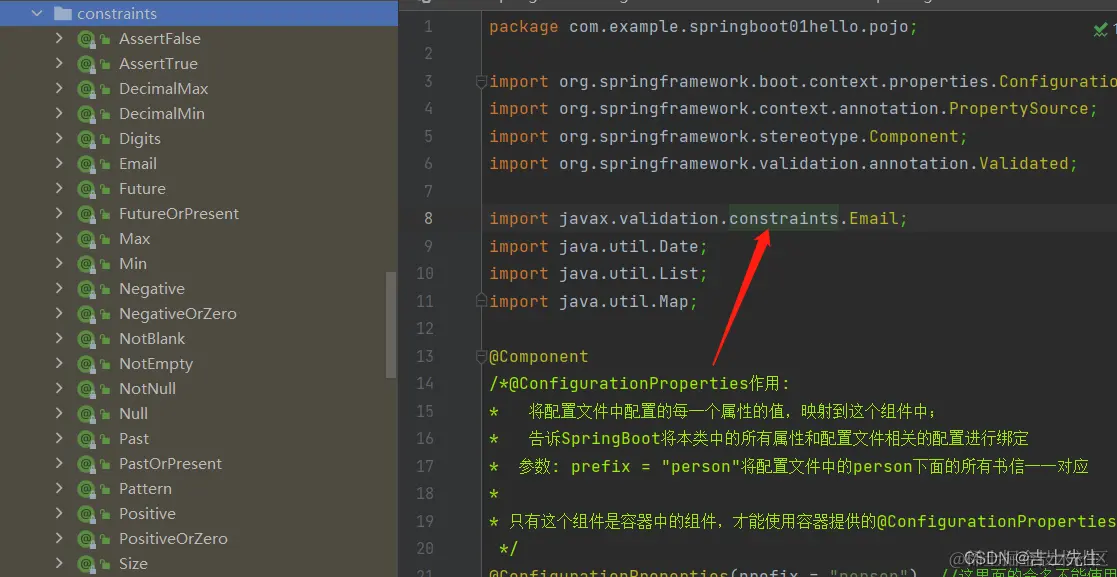1117x577 pixels.
Task: Click the AssertTrue annotation icon
Action: tap(86, 64)
